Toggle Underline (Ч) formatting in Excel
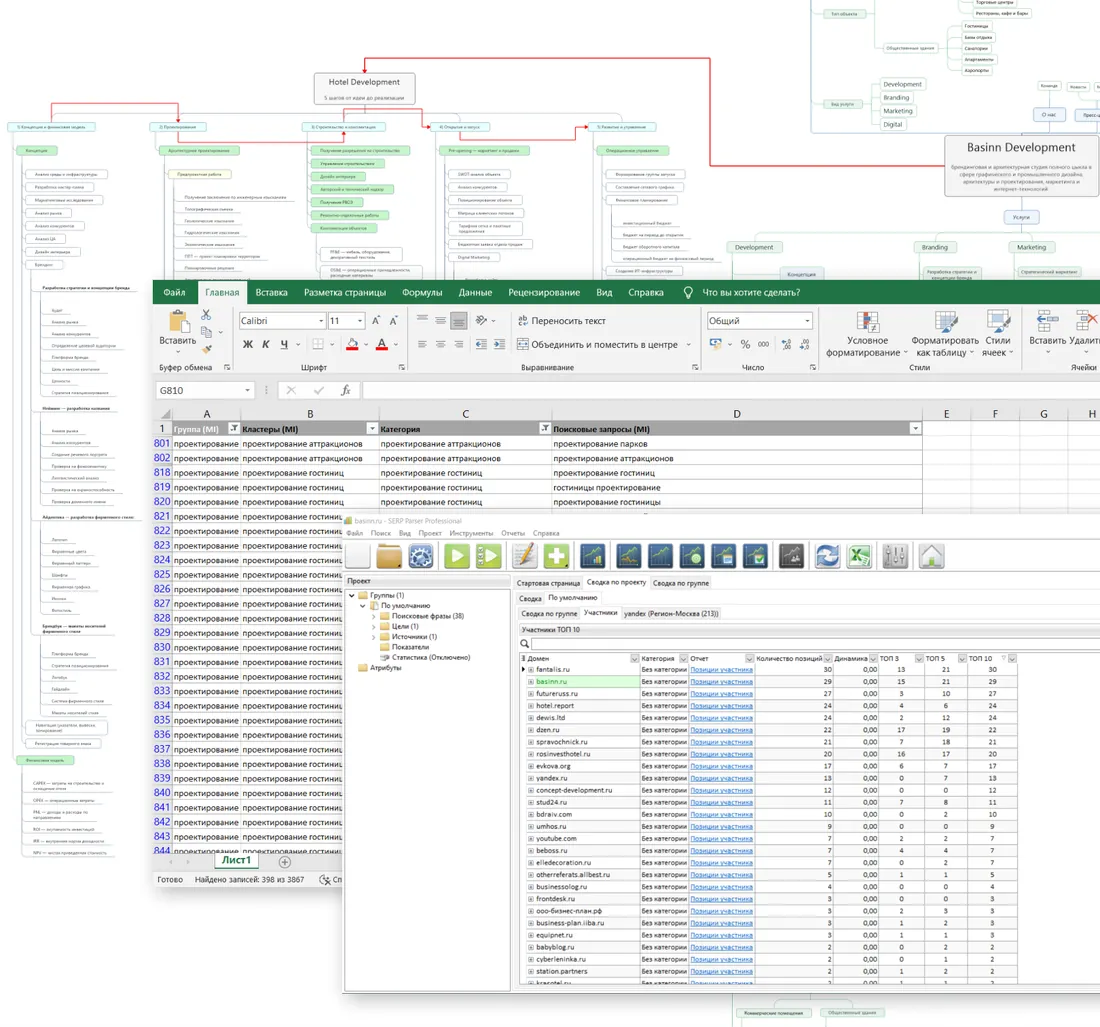Viewport: 1100px width, 1027px height. pos(284,344)
